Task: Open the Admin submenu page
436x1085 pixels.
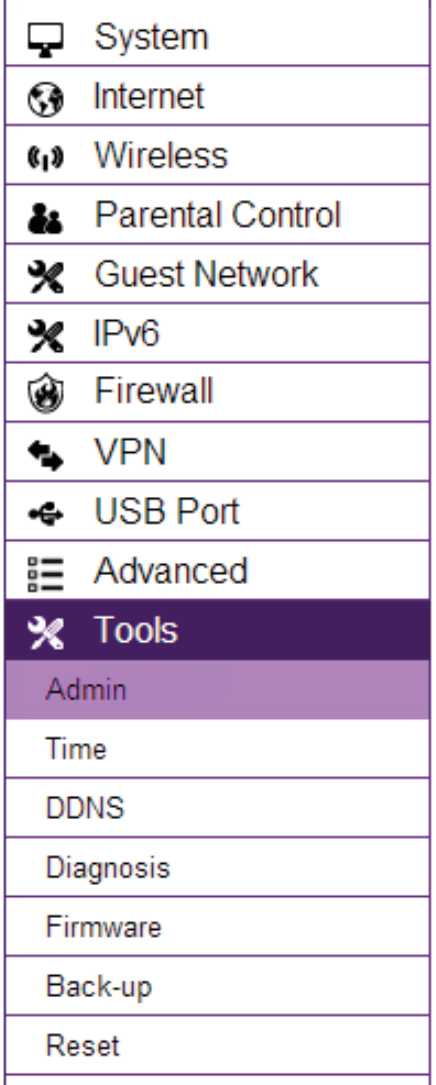Action: coord(217,690)
